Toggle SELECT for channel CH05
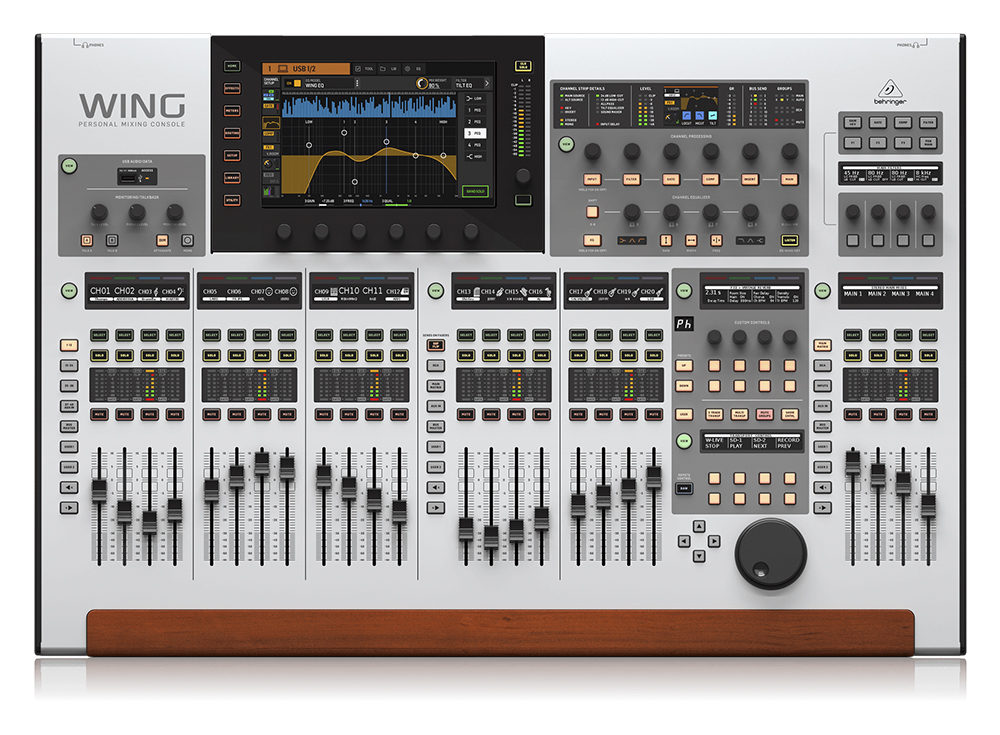 (211, 335)
